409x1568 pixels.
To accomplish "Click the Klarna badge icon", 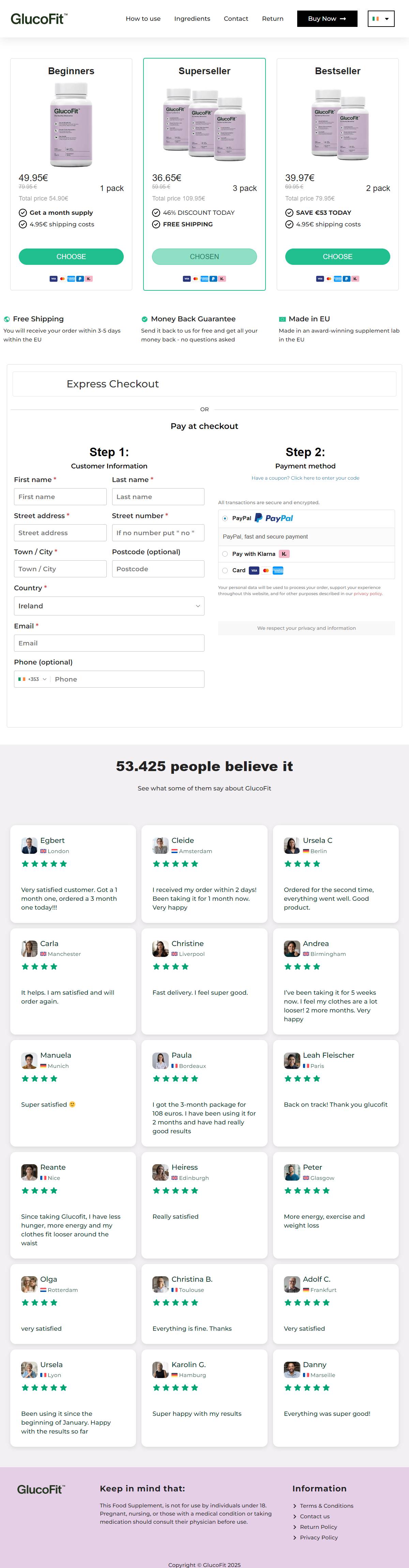I will coord(284,554).
